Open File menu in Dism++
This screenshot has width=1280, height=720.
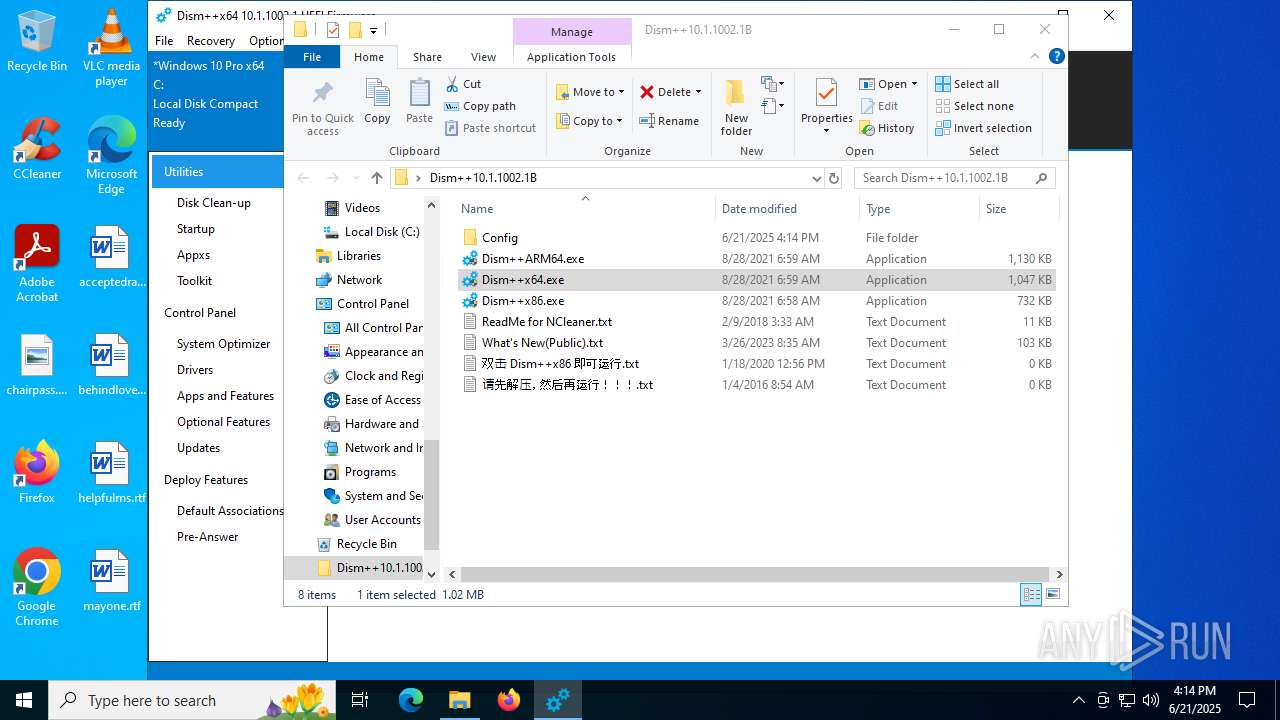pyautogui.click(x=164, y=41)
